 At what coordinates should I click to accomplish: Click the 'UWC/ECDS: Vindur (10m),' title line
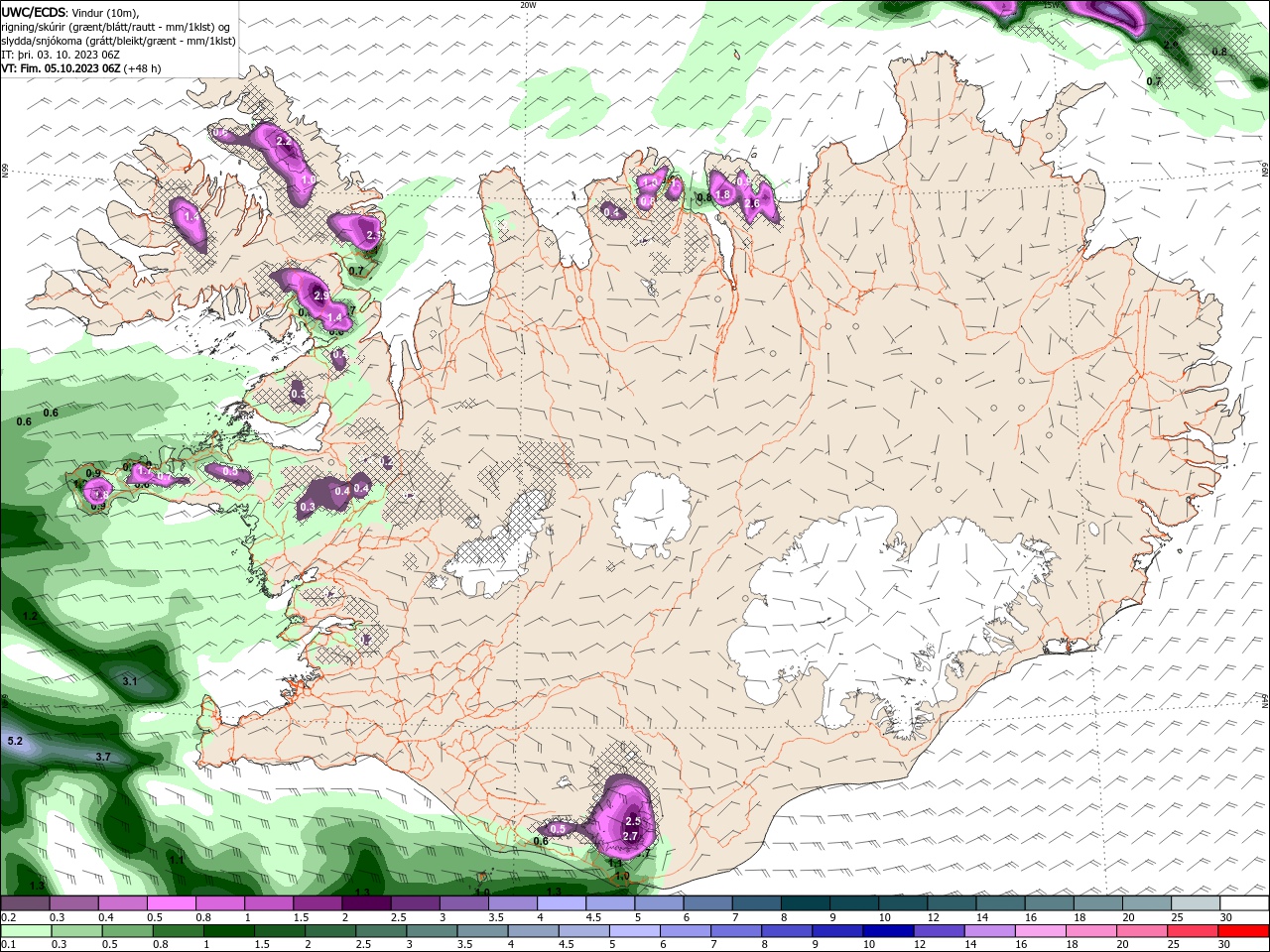(x=69, y=12)
